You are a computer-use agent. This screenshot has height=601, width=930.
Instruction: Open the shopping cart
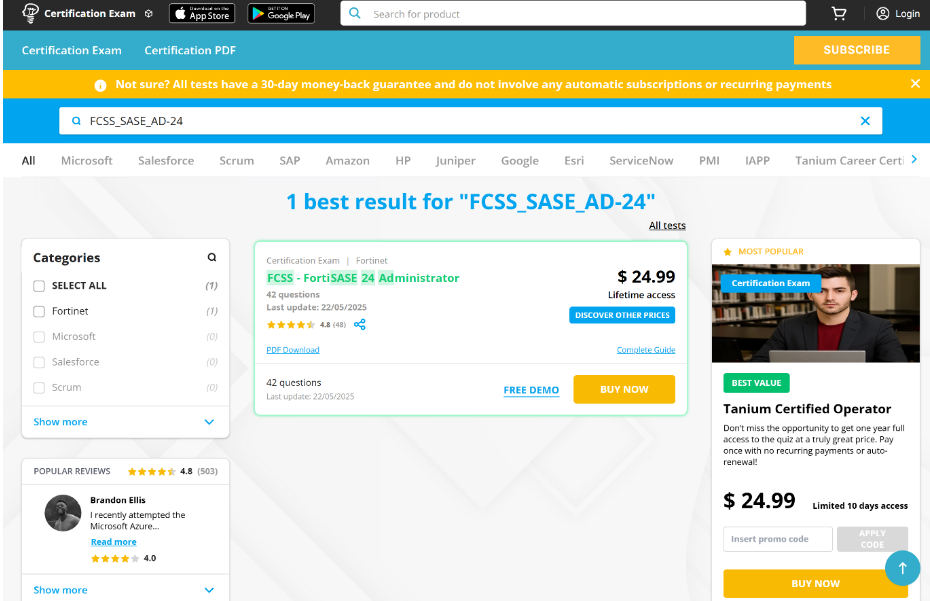(839, 13)
